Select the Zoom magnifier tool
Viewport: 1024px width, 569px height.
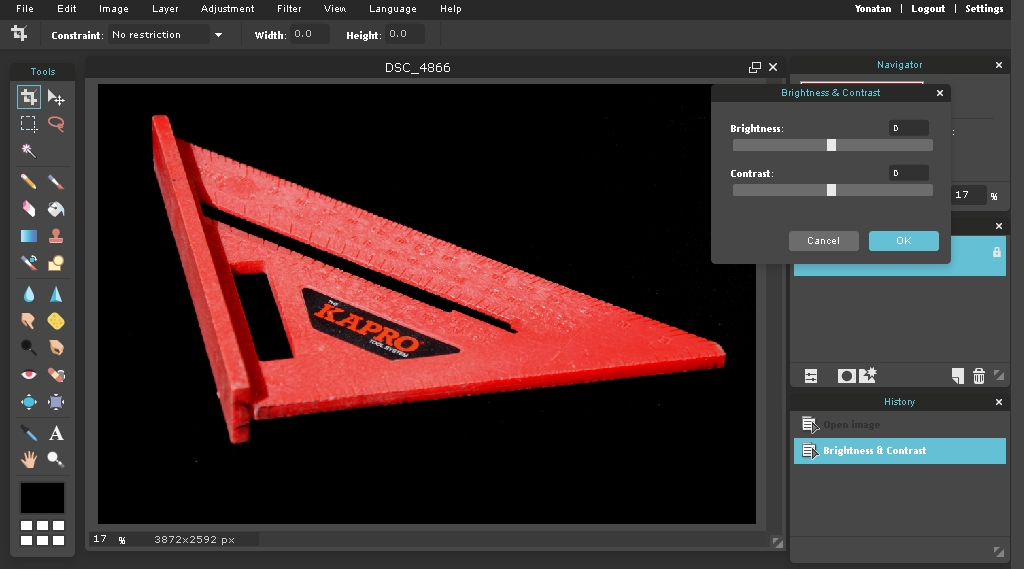pos(56,460)
